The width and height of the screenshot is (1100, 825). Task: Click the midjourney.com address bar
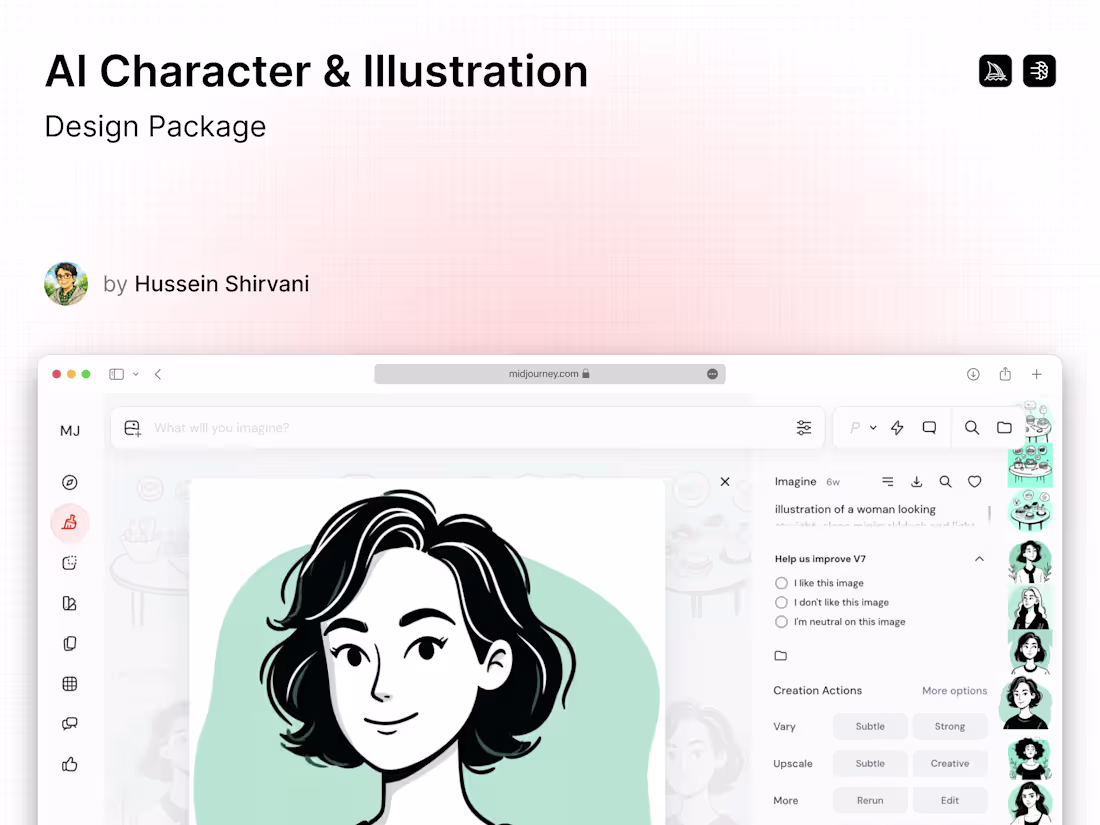[550, 374]
